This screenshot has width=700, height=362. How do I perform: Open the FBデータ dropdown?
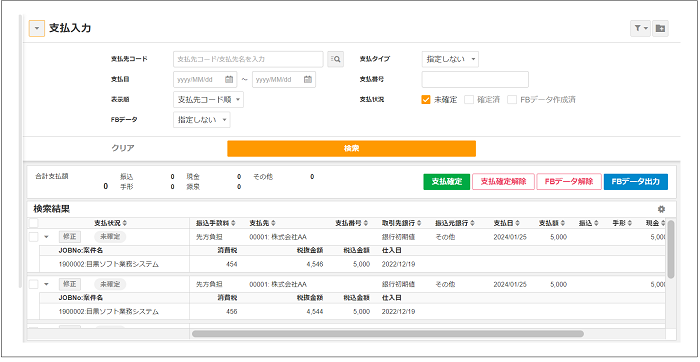[202, 120]
